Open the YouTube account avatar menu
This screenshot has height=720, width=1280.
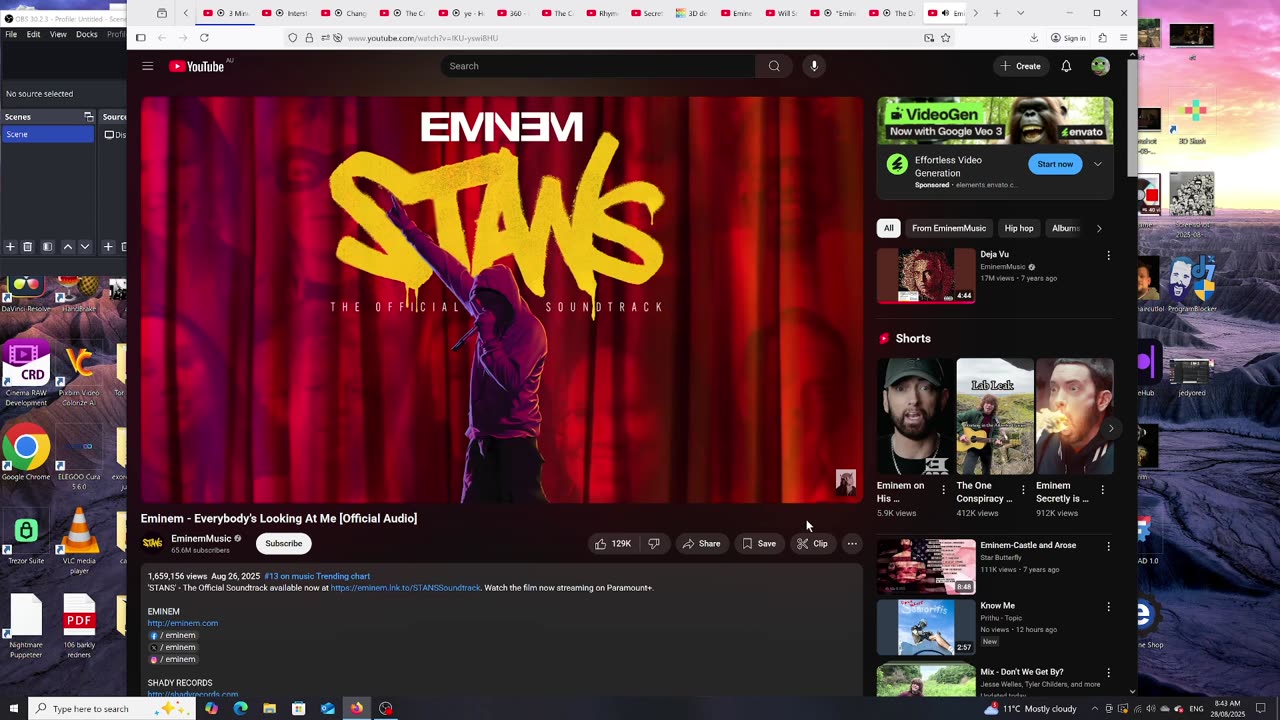(1100, 66)
